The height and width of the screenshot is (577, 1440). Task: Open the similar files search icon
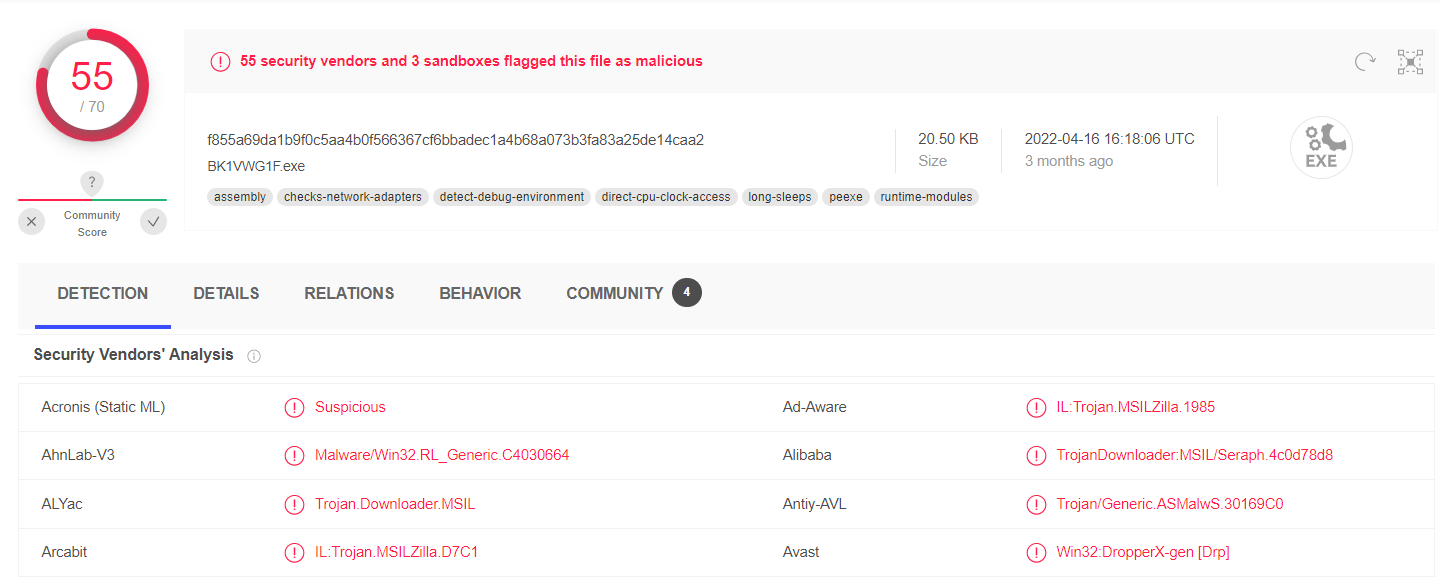coord(1410,61)
